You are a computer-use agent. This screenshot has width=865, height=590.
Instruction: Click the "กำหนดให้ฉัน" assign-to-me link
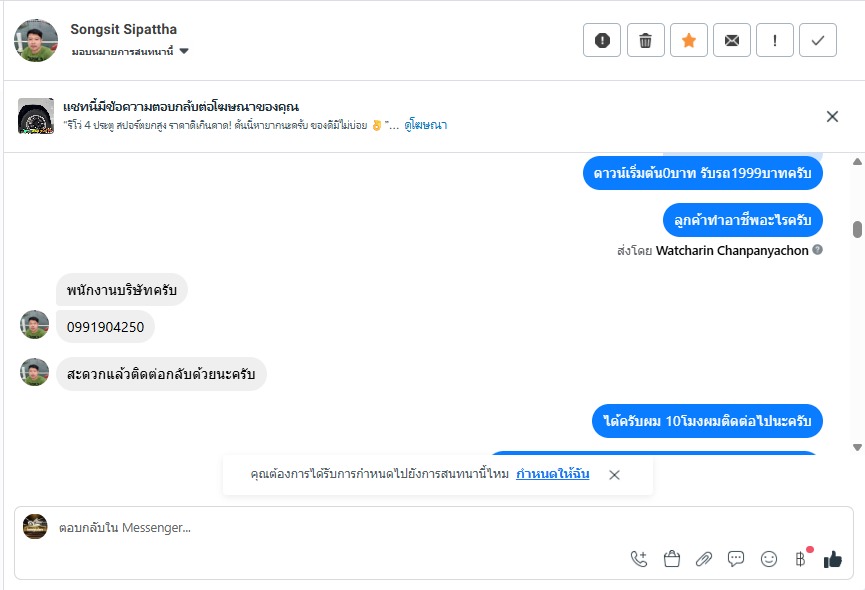[x=552, y=474]
